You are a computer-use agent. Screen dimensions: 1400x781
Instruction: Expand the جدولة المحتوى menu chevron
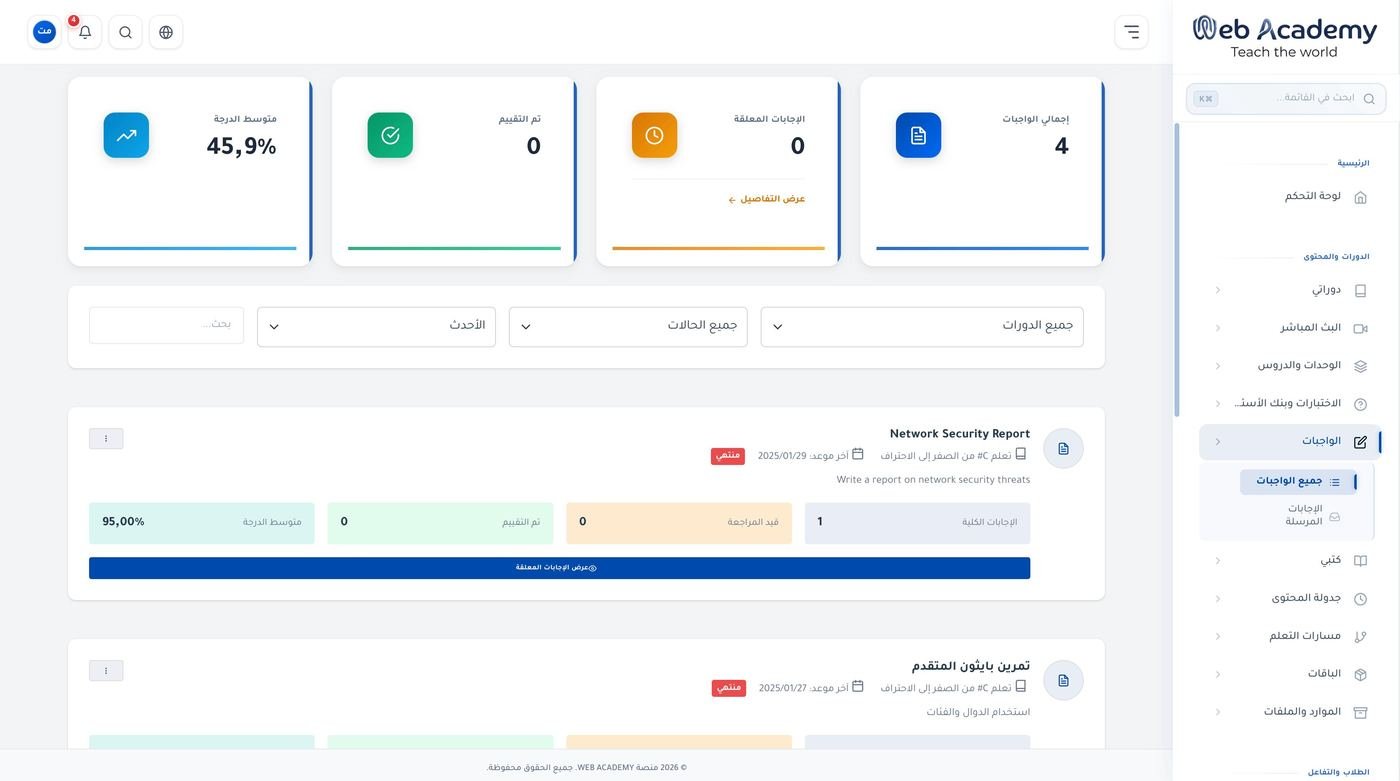point(1218,599)
